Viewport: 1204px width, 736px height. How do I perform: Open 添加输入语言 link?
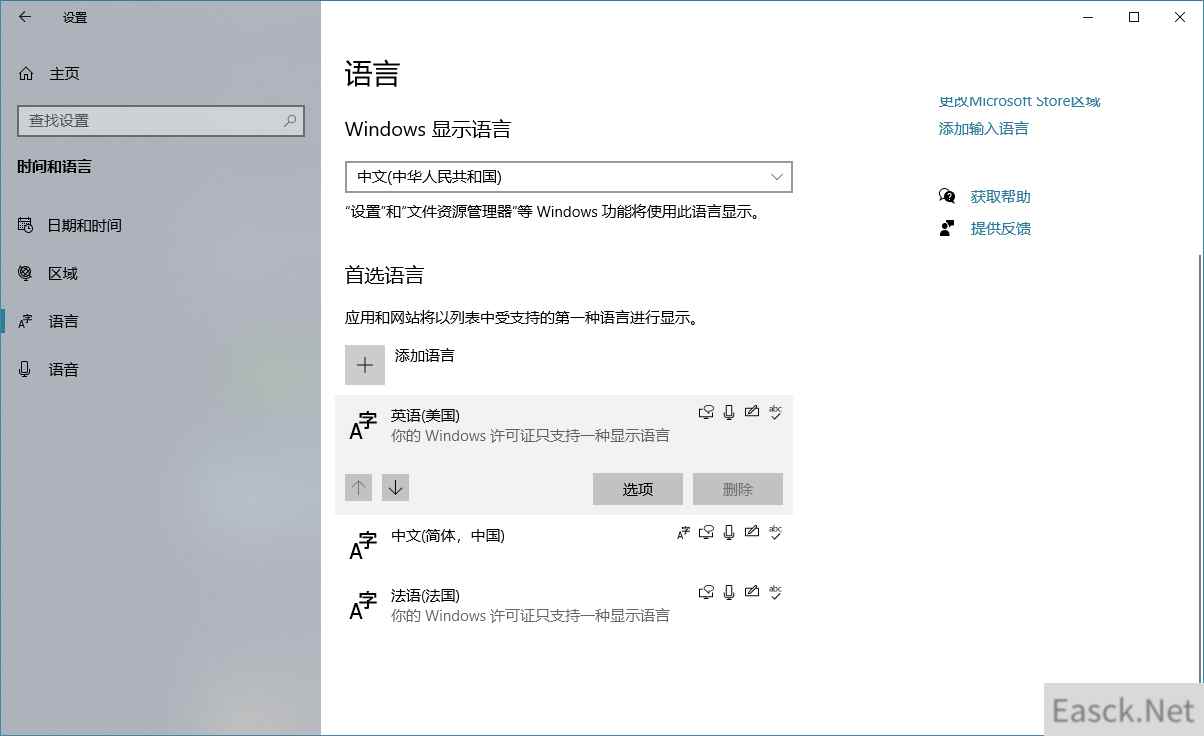click(x=984, y=128)
